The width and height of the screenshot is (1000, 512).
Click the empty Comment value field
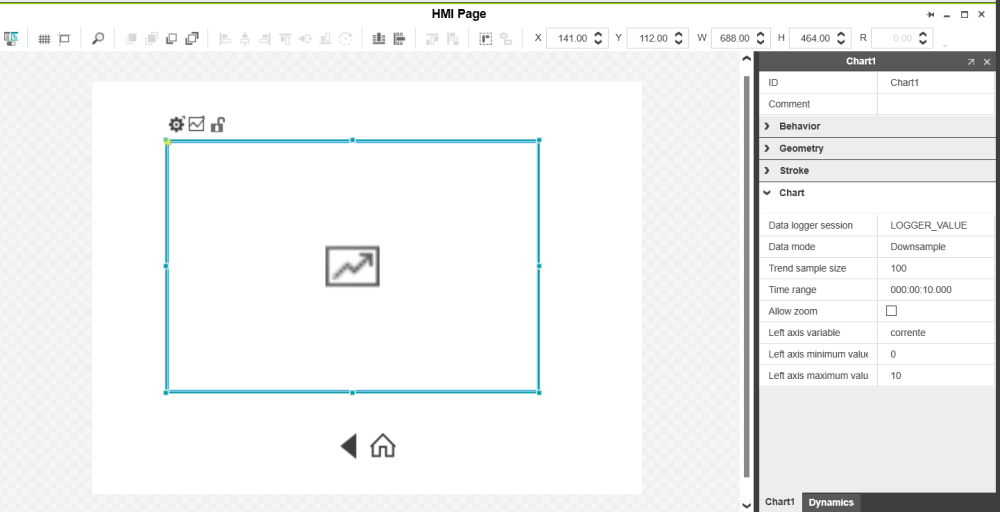pyautogui.click(x=936, y=104)
